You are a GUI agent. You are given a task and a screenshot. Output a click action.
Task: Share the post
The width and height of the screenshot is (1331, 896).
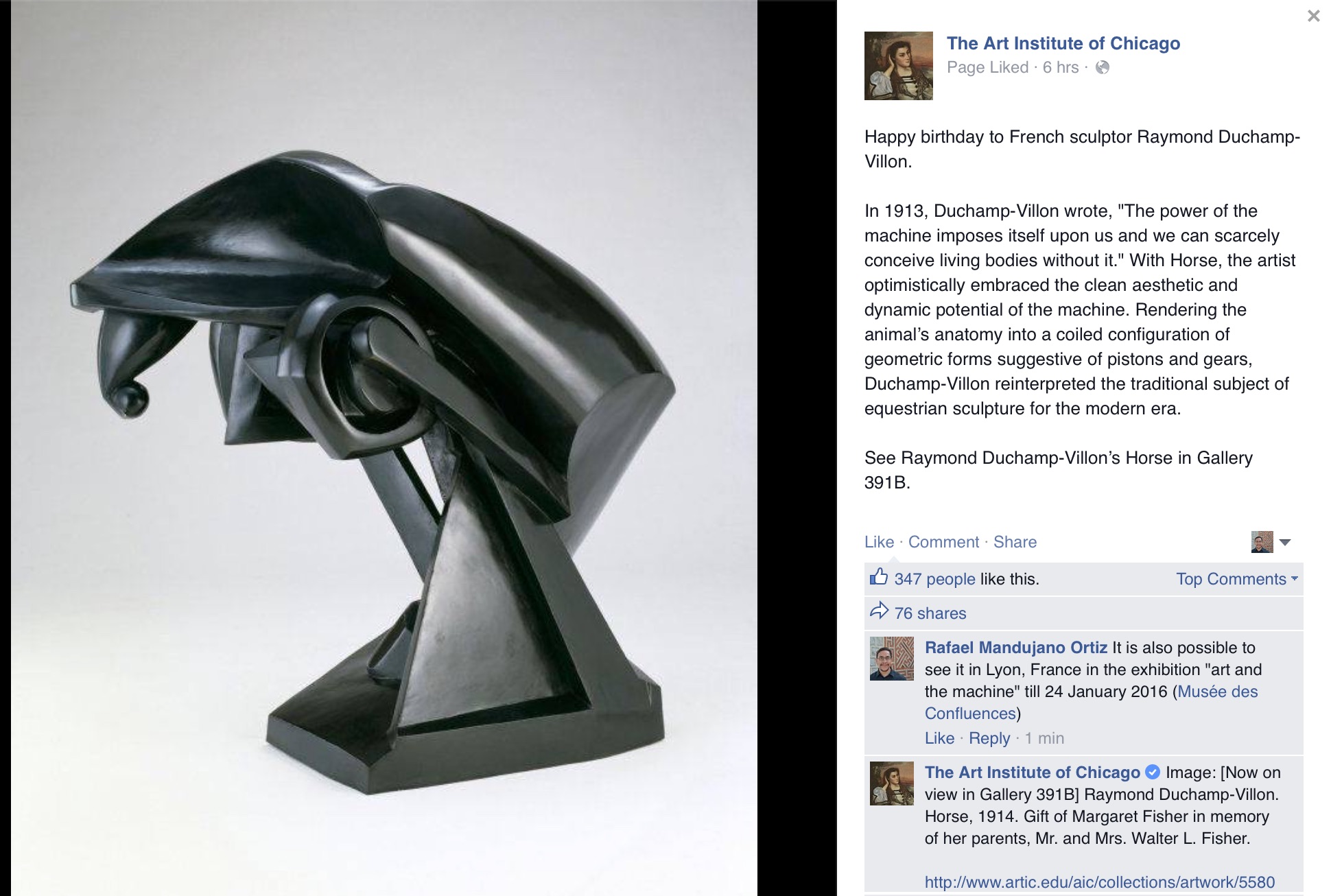(x=1015, y=542)
